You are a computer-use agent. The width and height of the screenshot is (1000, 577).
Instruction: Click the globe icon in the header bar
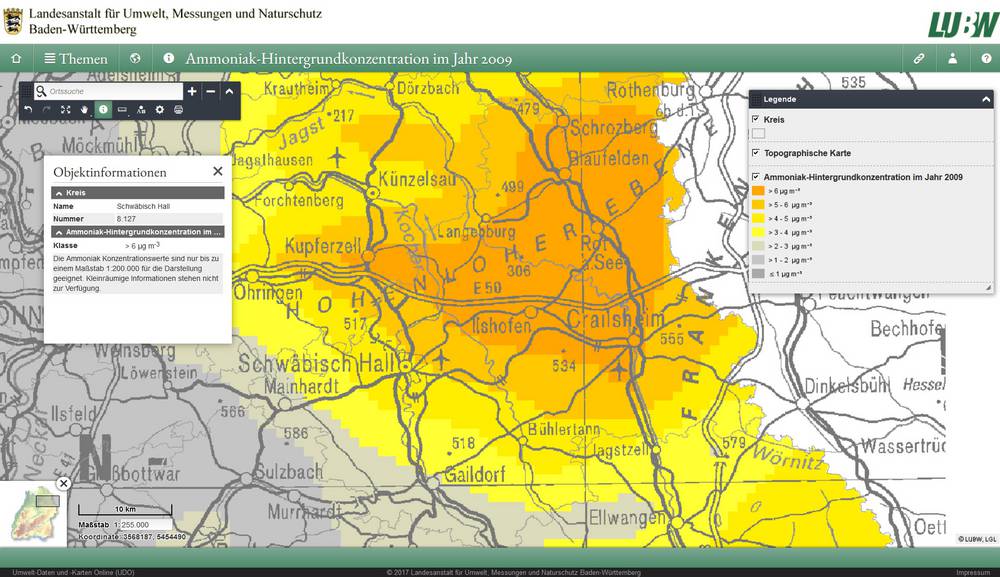tap(135, 58)
